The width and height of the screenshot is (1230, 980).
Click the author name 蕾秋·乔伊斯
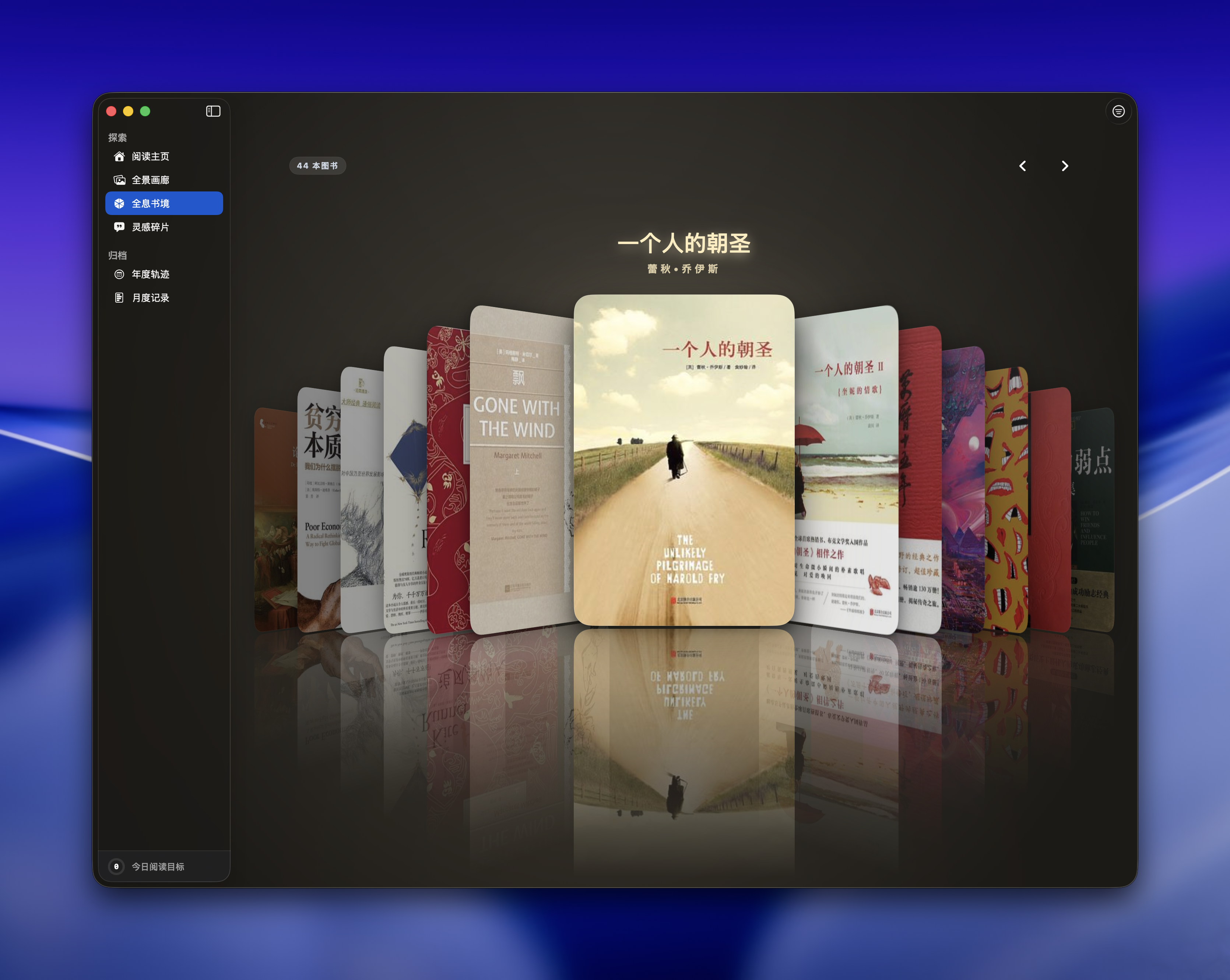coord(683,269)
